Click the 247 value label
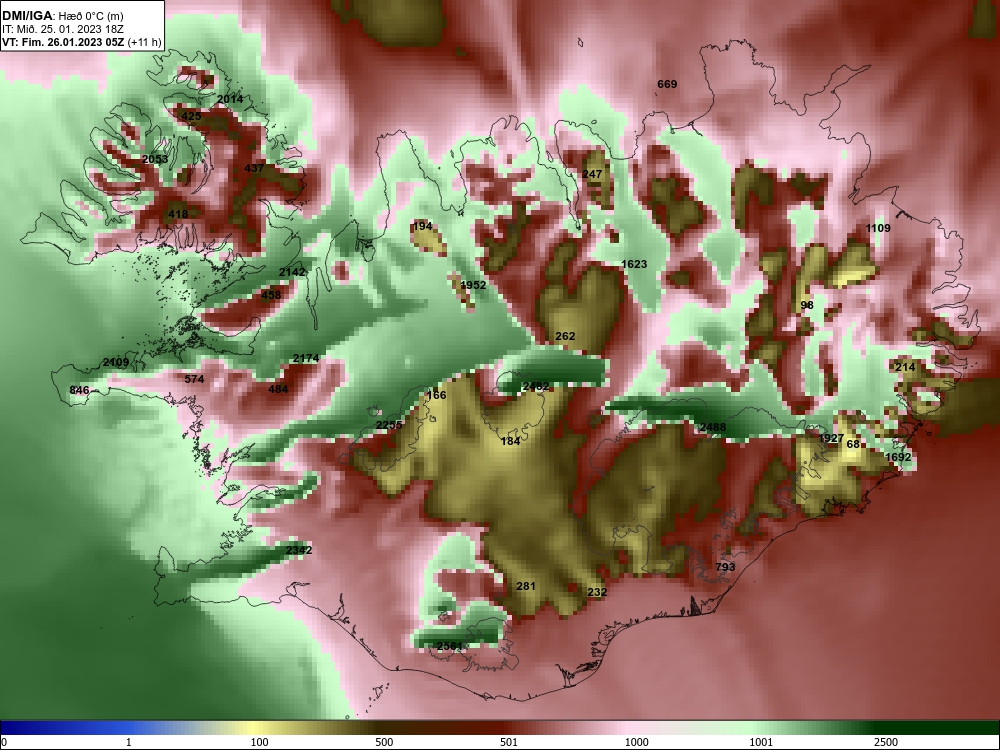Image resolution: width=1000 pixels, height=750 pixels. [592, 174]
